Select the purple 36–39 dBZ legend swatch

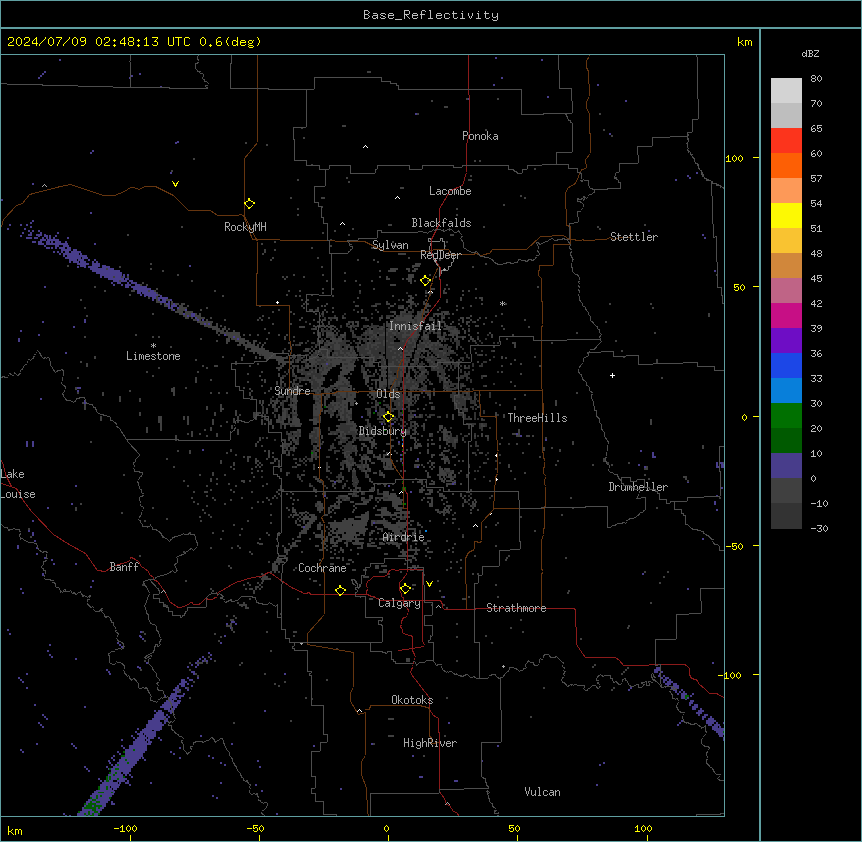pos(786,341)
